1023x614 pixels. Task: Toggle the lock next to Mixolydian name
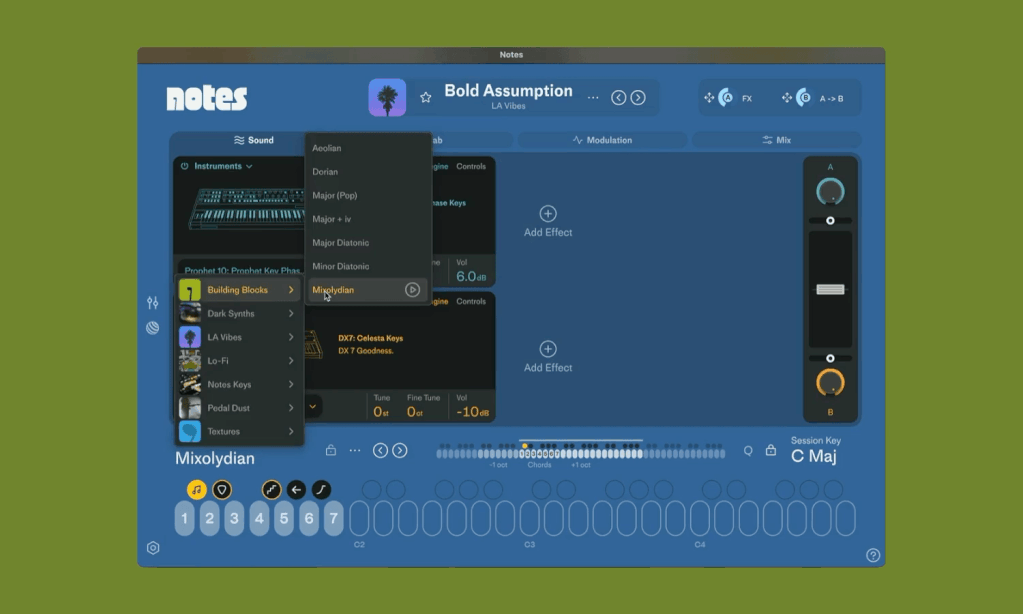tap(331, 451)
